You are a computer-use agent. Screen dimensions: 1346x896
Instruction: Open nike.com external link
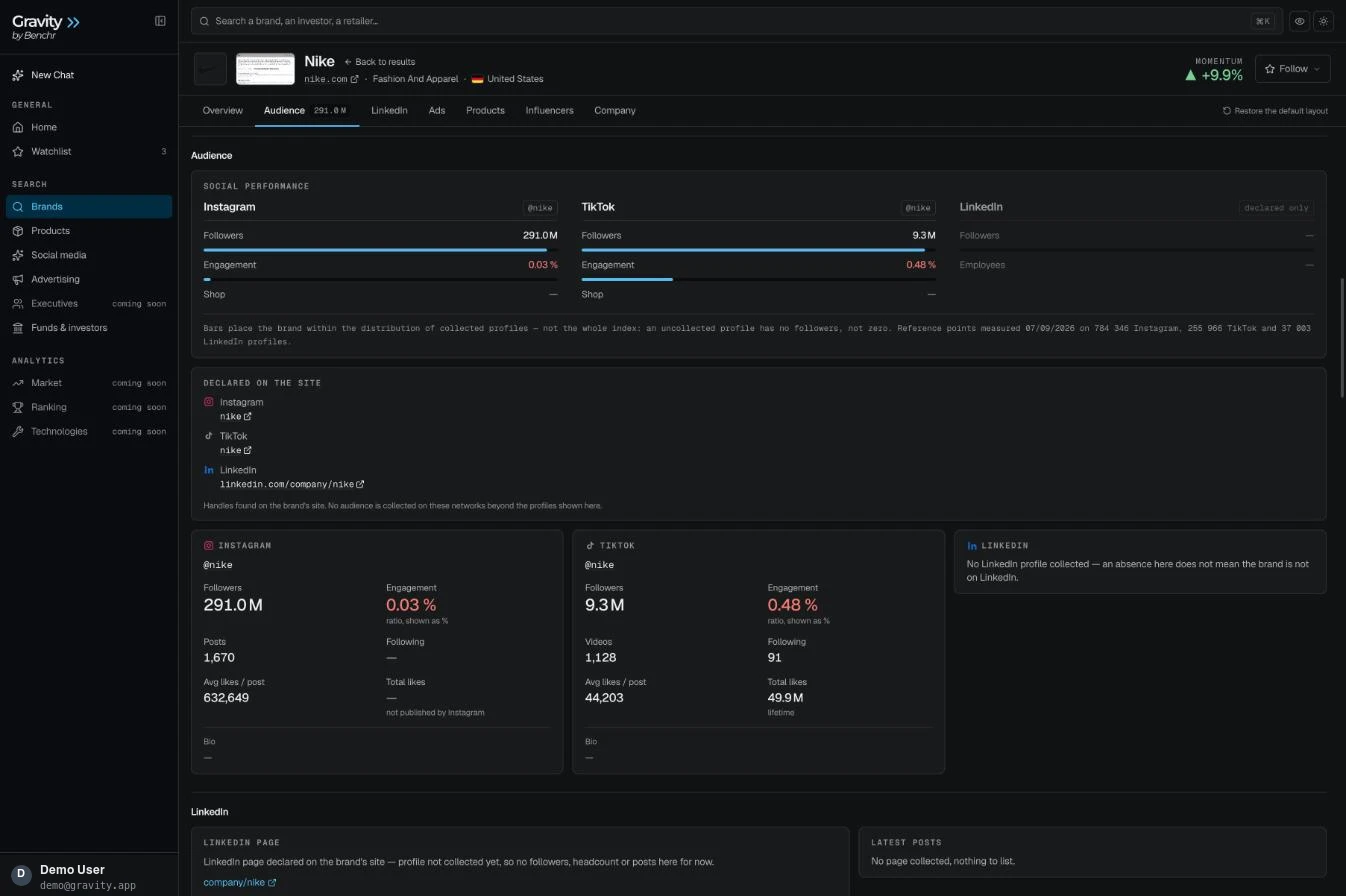[x=331, y=79]
